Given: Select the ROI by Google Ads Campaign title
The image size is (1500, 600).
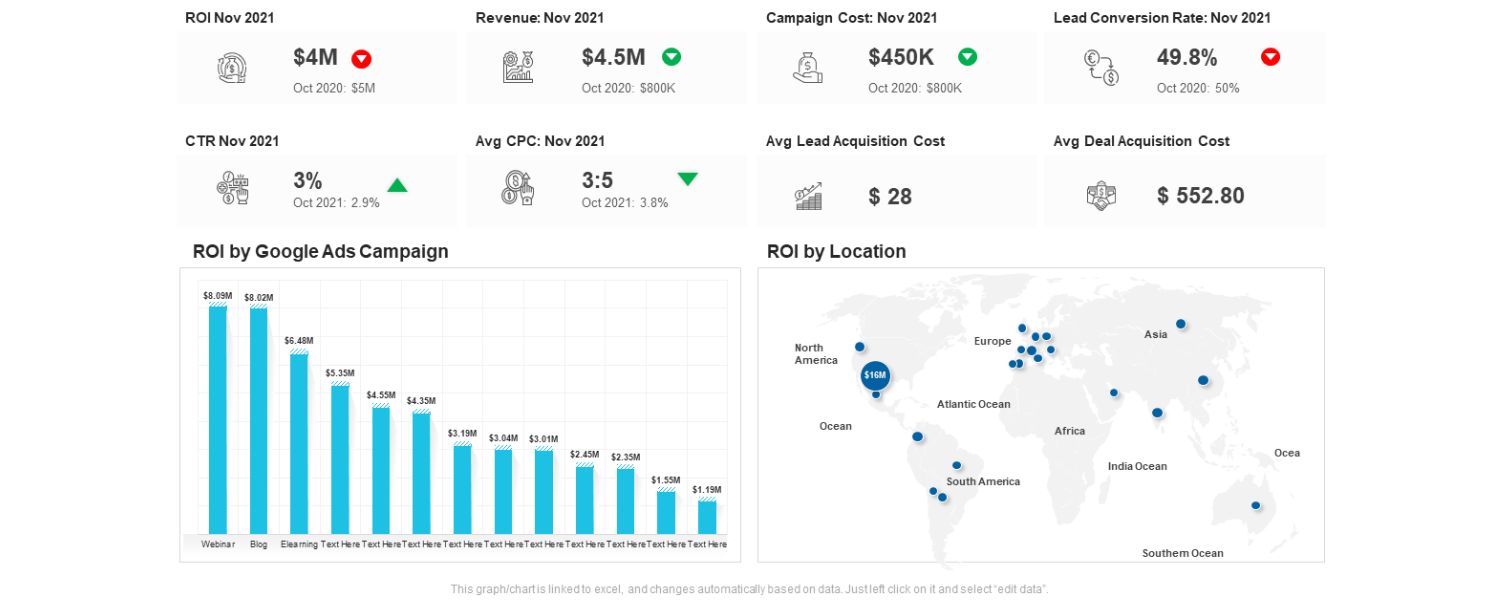Looking at the screenshot, I should point(320,251).
